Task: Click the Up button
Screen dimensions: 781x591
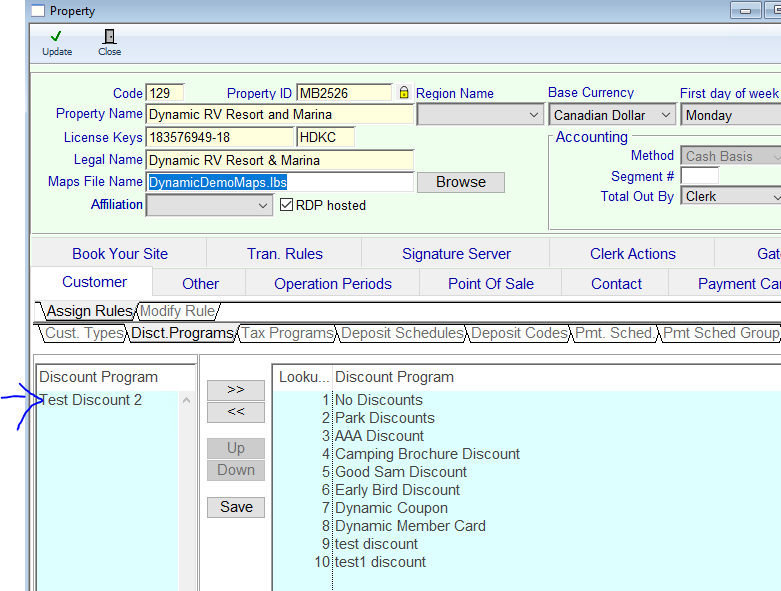Action: click(236, 448)
